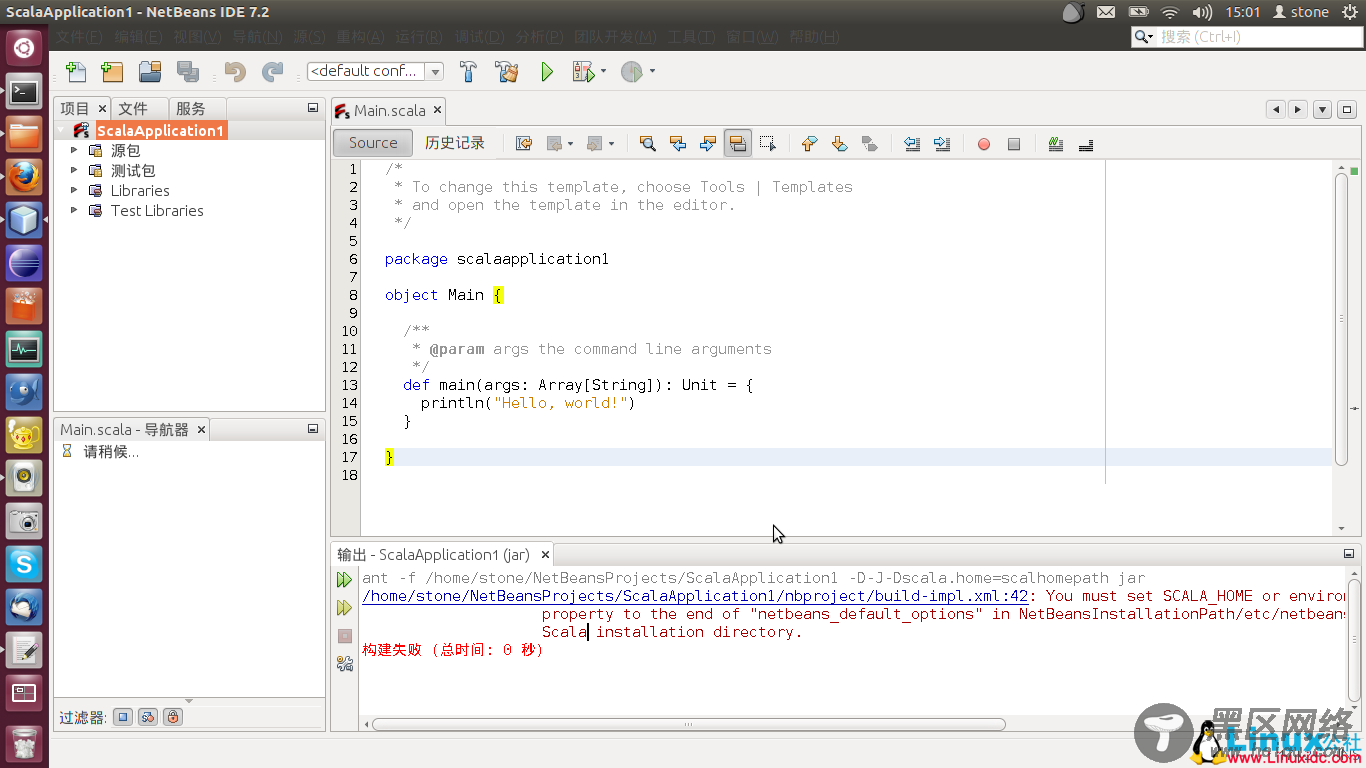Click the Find Selection magnifier icon
This screenshot has width=1366, height=768.
[647, 143]
